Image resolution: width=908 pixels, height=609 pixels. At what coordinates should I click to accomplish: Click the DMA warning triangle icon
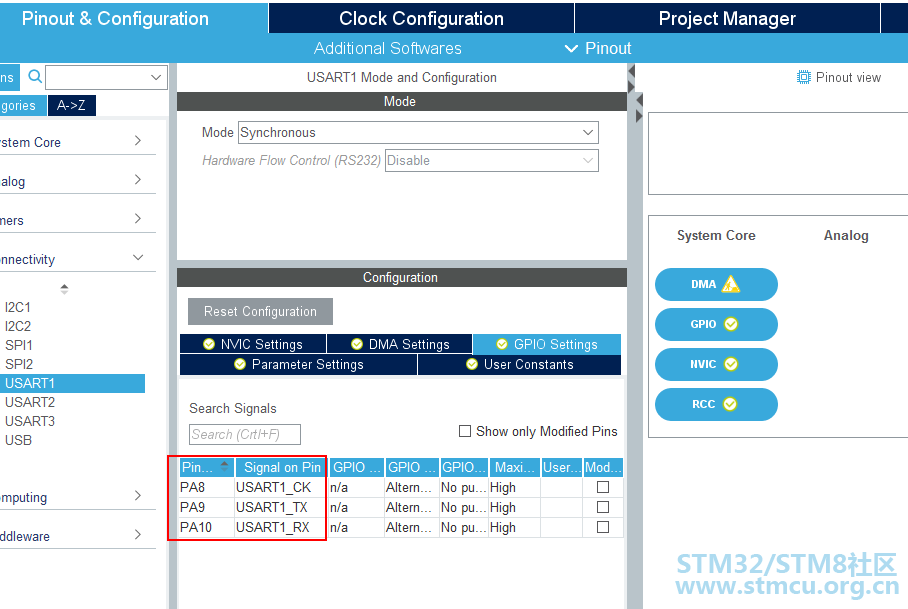tap(730, 284)
